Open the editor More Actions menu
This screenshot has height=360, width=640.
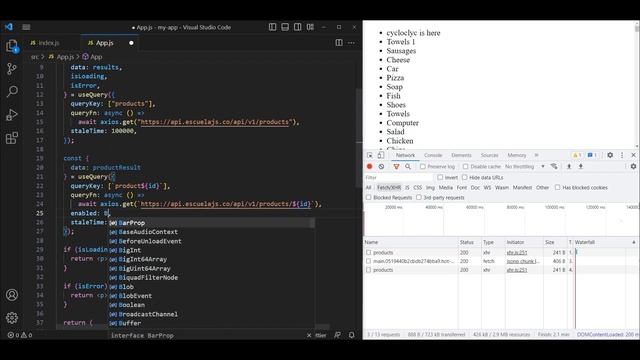point(351,42)
